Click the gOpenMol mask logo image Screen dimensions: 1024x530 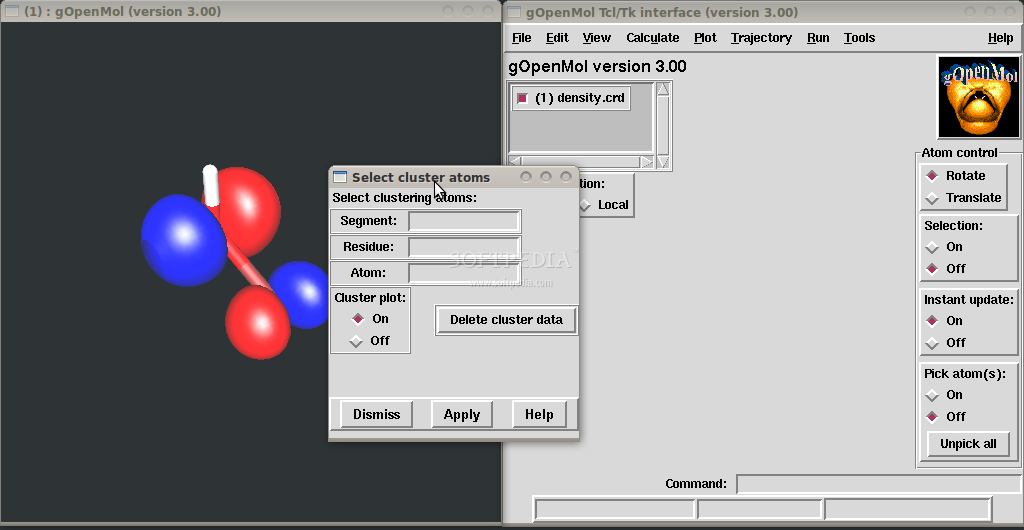pos(978,97)
